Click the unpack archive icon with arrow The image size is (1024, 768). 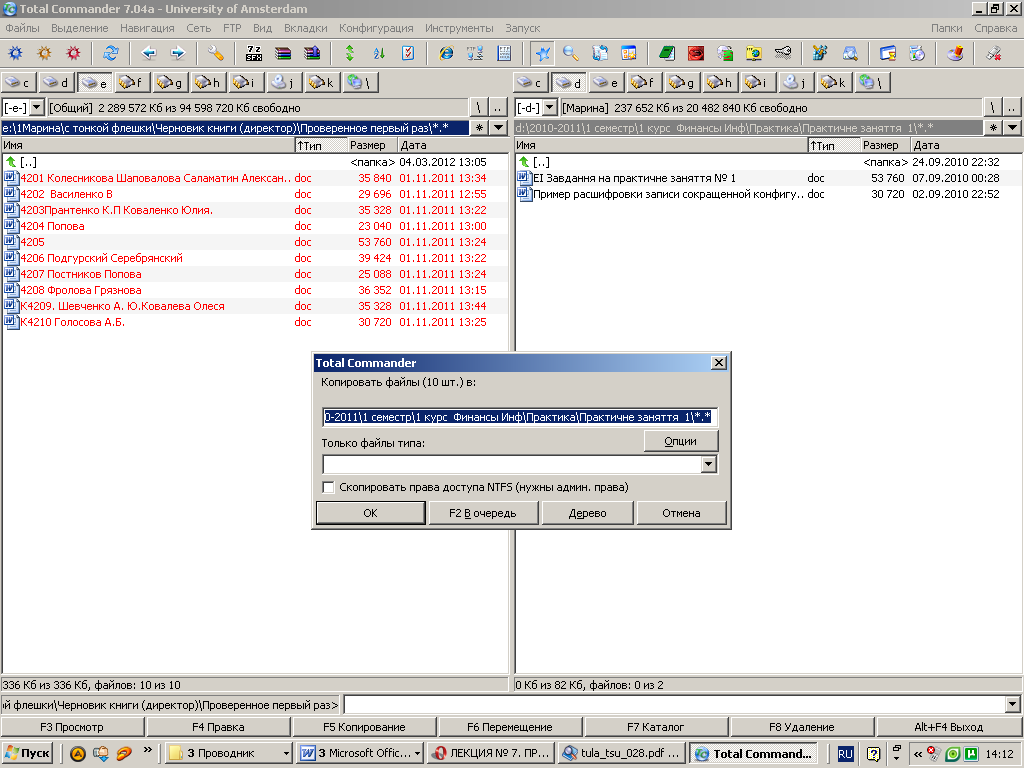(312, 54)
